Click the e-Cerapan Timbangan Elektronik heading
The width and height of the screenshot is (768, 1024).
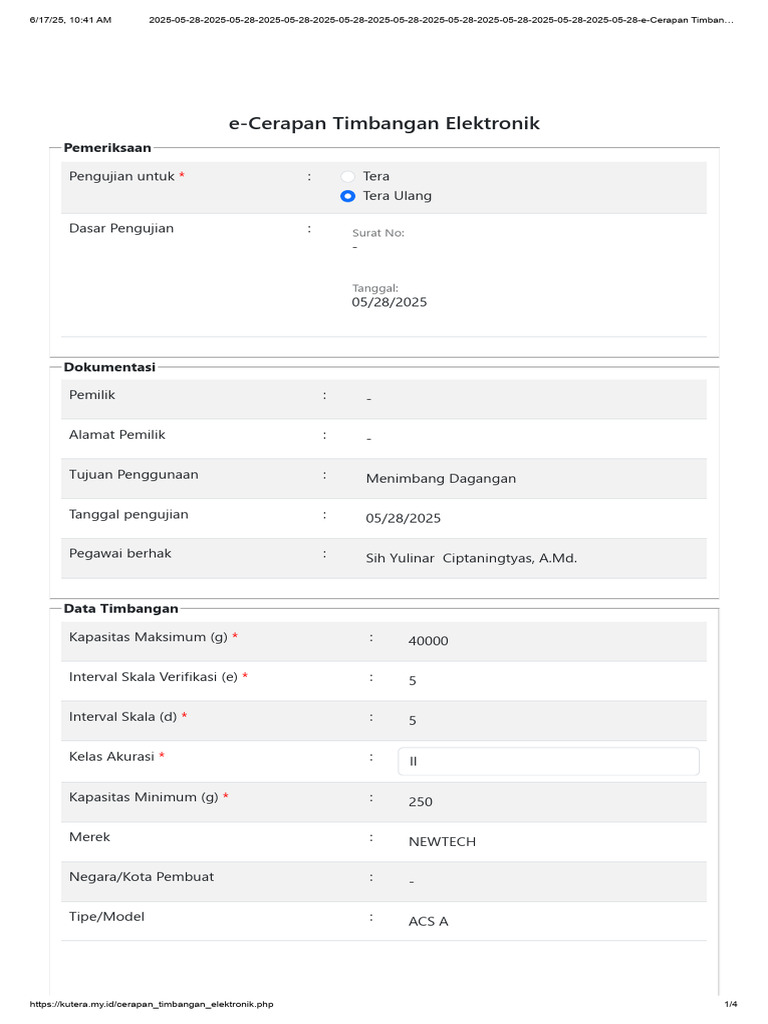[384, 123]
